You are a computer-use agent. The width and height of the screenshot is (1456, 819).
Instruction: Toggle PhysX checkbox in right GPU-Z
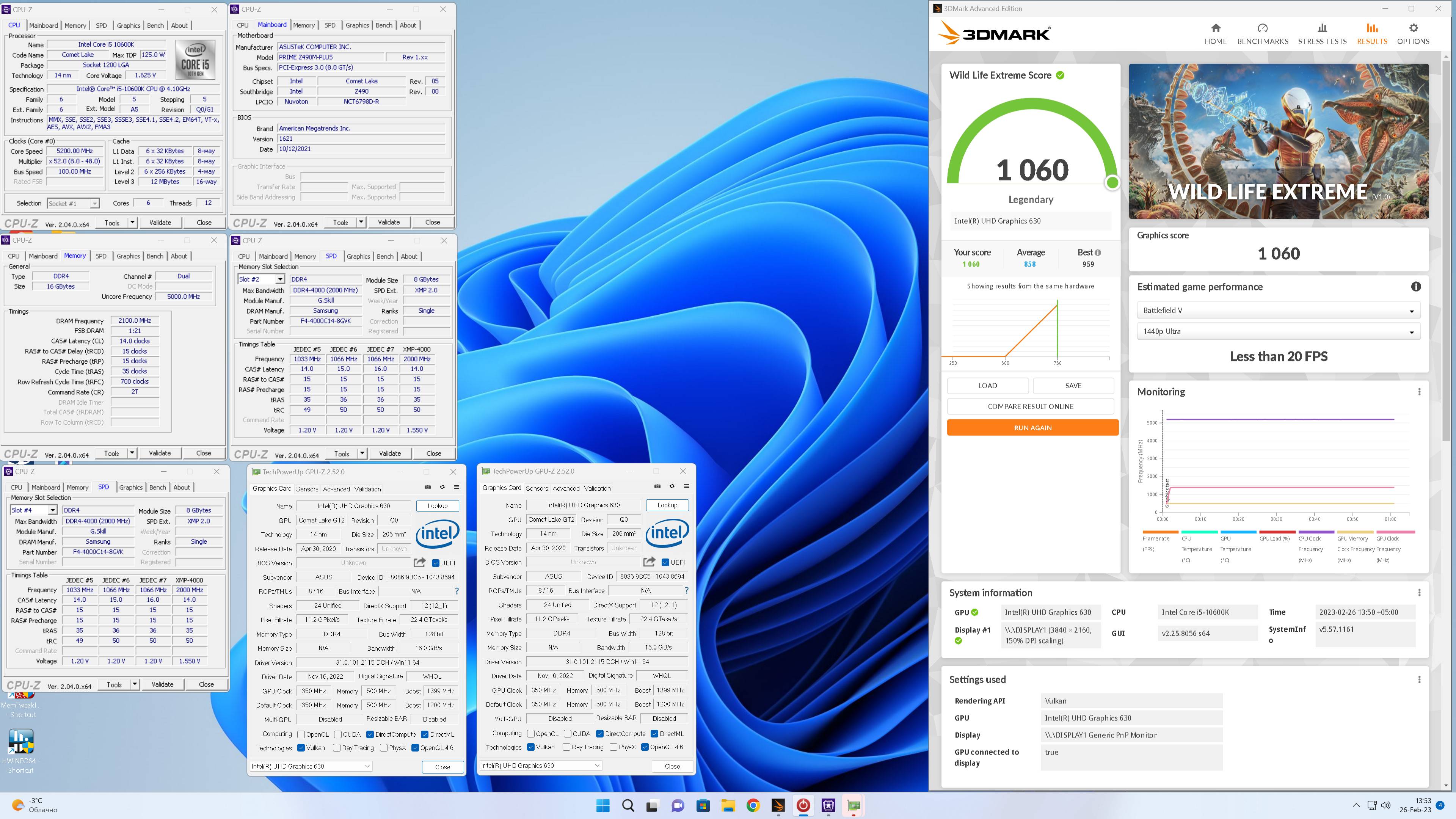point(613,747)
